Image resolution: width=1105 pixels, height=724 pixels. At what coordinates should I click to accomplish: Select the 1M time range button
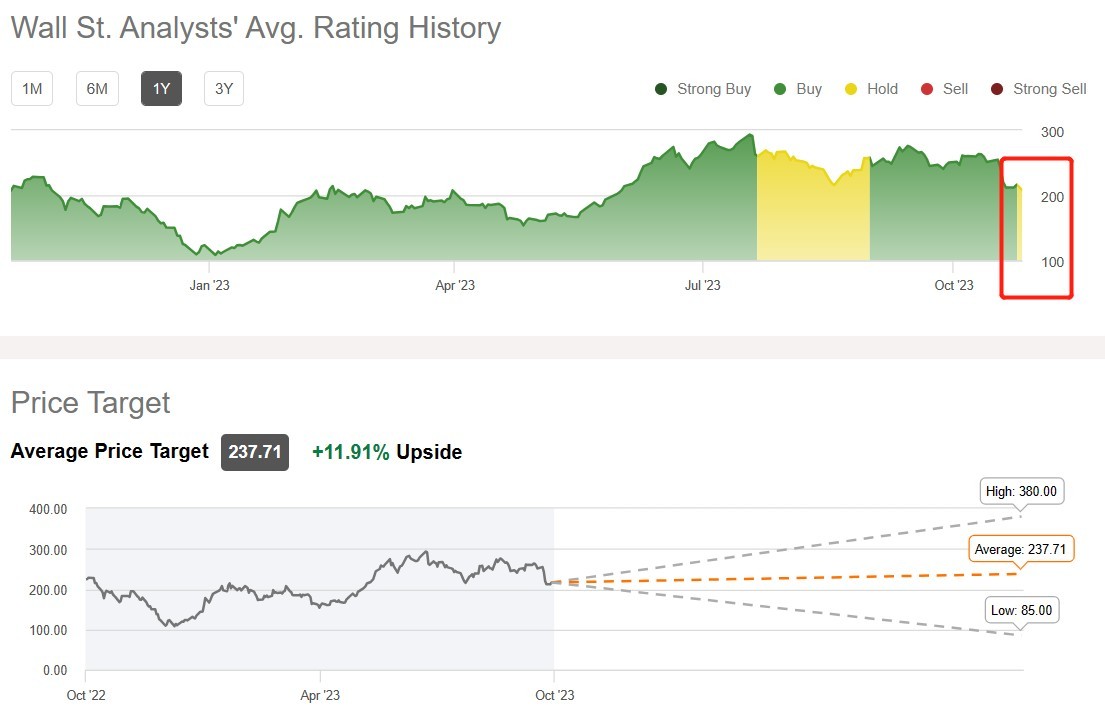(32, 89)
